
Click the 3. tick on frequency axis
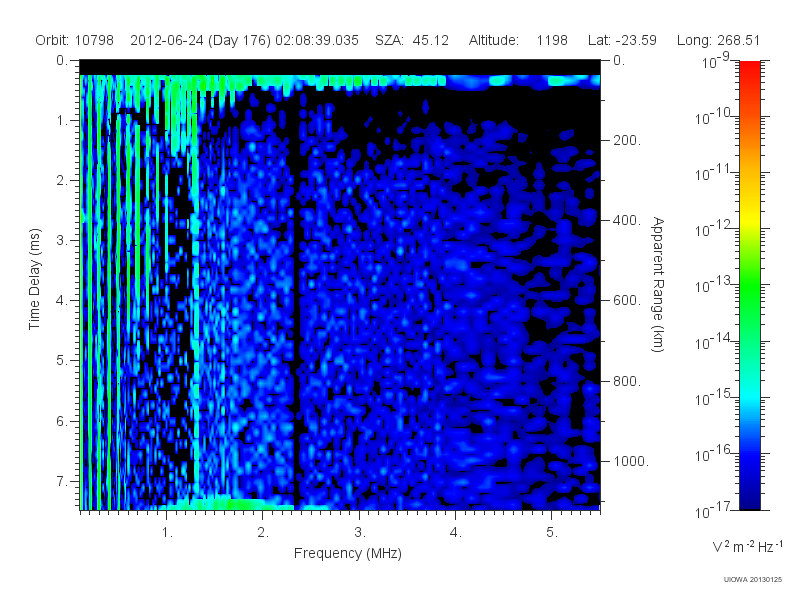click(360, 533)
